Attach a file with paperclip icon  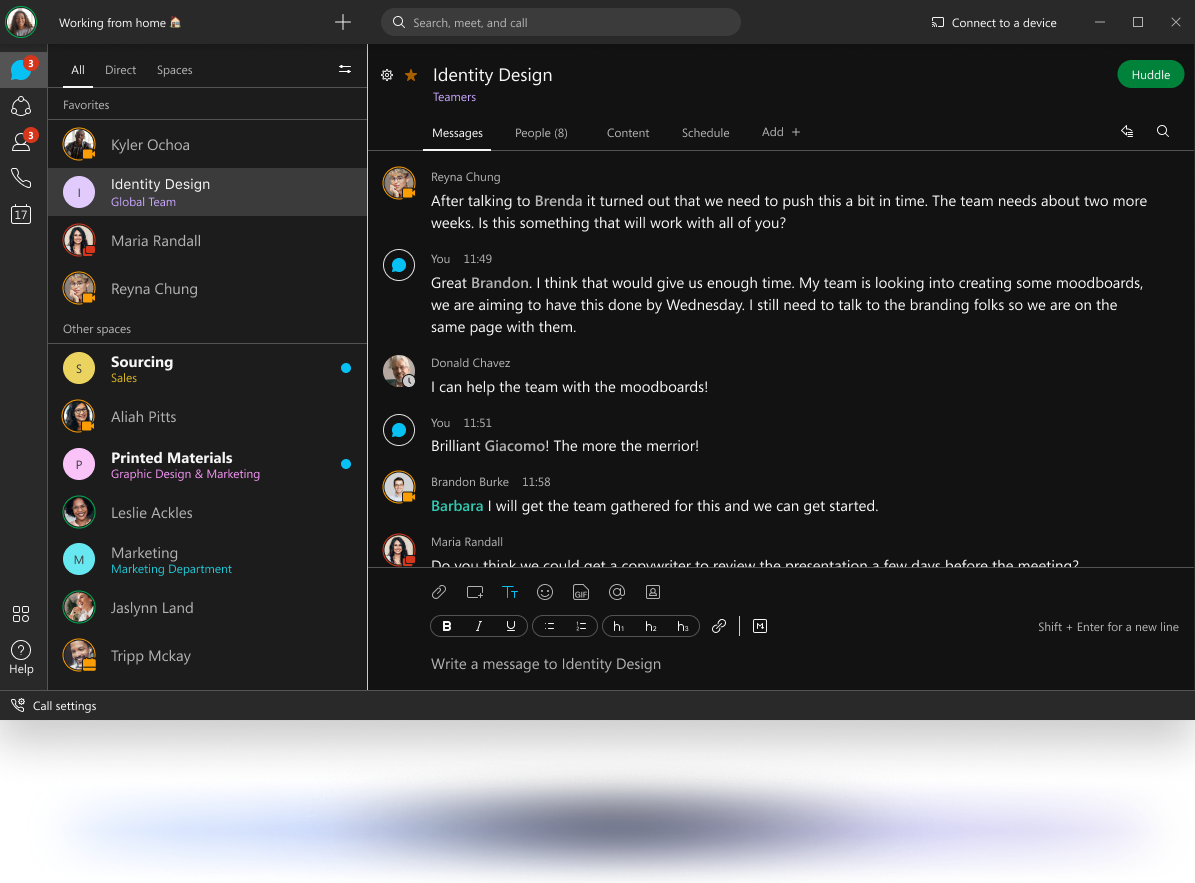(x=439, y=592)
